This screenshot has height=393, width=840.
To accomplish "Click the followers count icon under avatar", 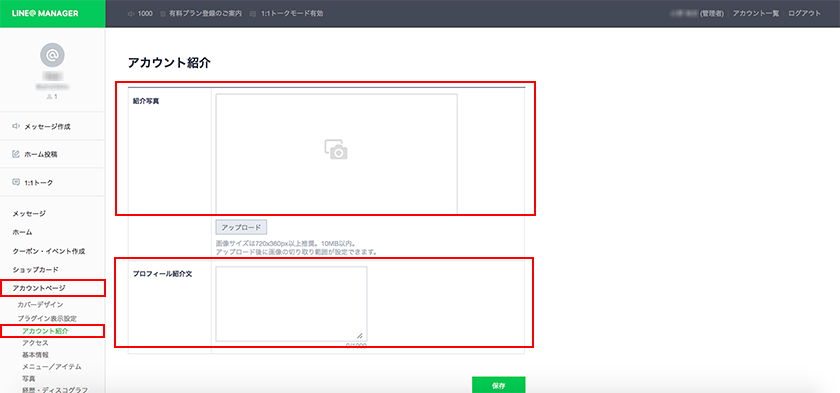I will [49, 97].
